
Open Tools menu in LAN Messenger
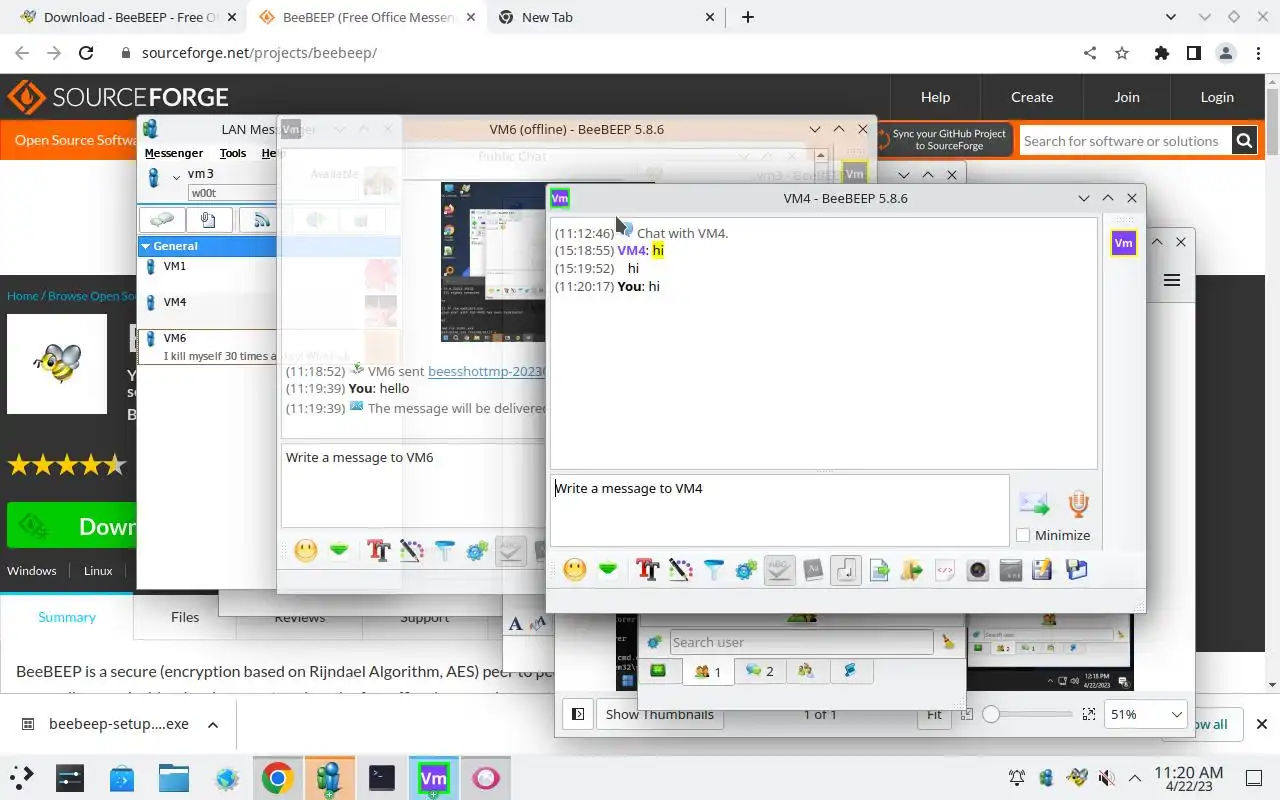coord(233,153)
